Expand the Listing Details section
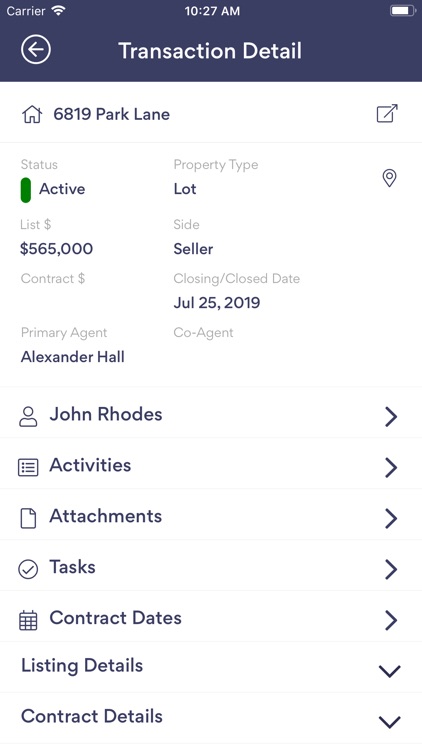 (211, 667)
